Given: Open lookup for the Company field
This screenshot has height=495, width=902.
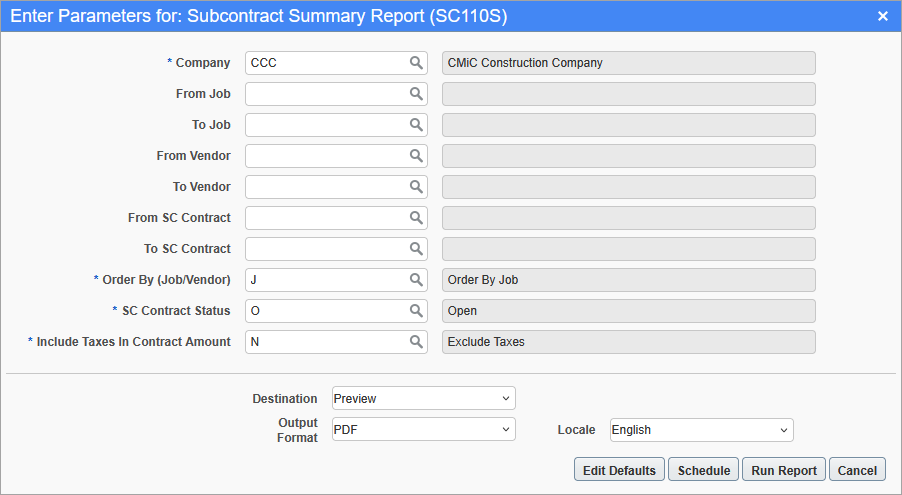Looking at the screenshot, I should click(416, 63).
